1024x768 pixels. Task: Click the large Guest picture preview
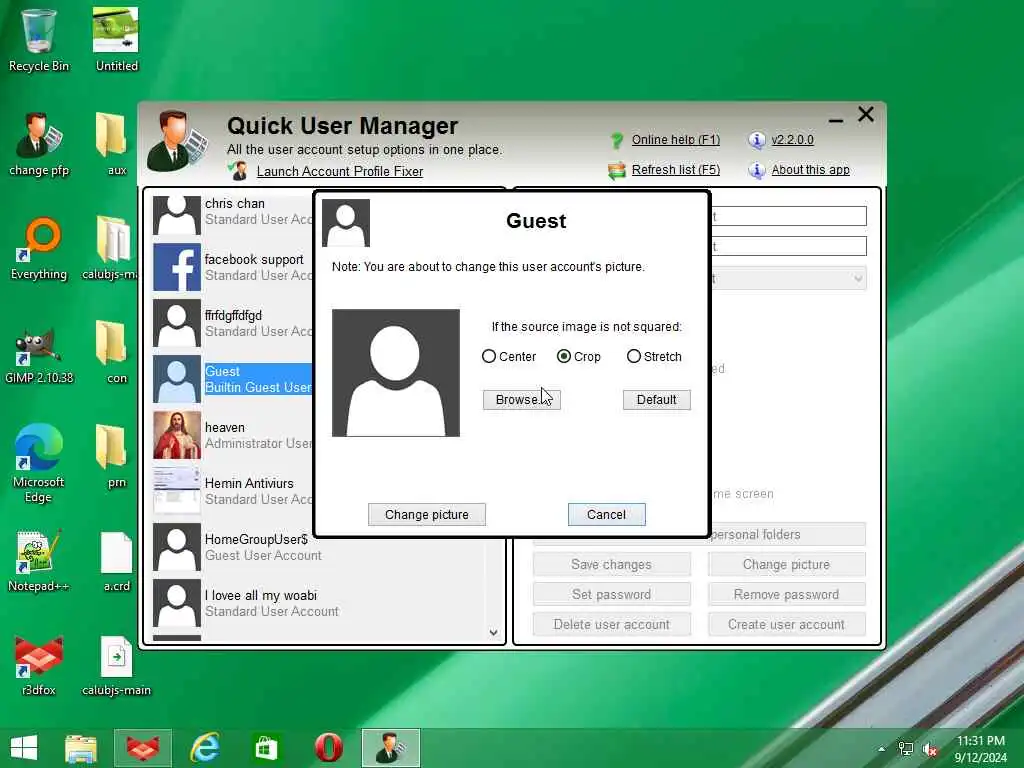[396, 373]
